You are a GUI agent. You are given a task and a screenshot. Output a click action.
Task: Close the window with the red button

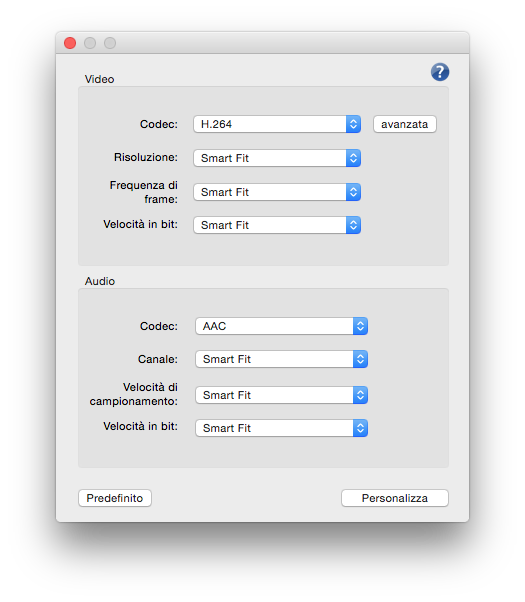70,43
